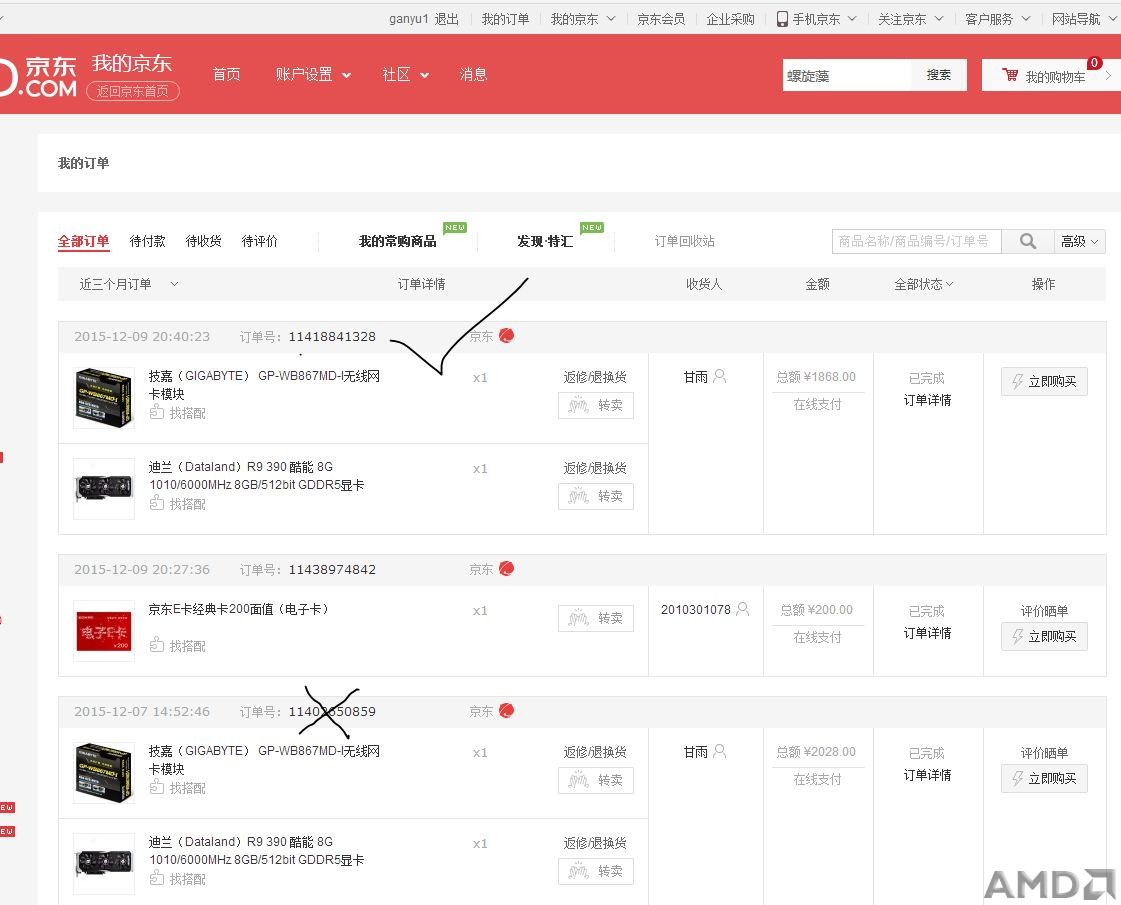Open the 高级 search options dropdown
Viewport: 1121px width, 905px height.
1080,242
